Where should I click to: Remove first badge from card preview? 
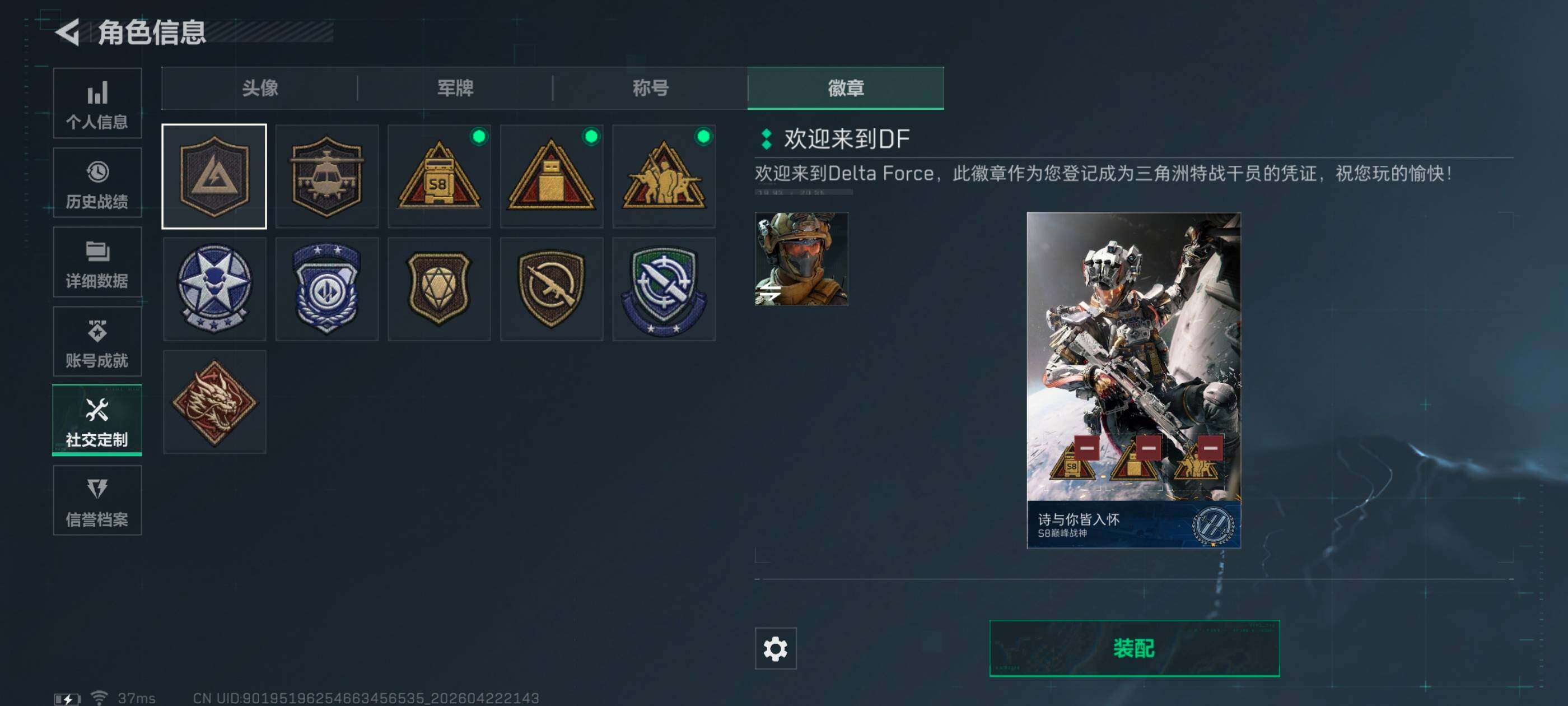[1086, 448]
